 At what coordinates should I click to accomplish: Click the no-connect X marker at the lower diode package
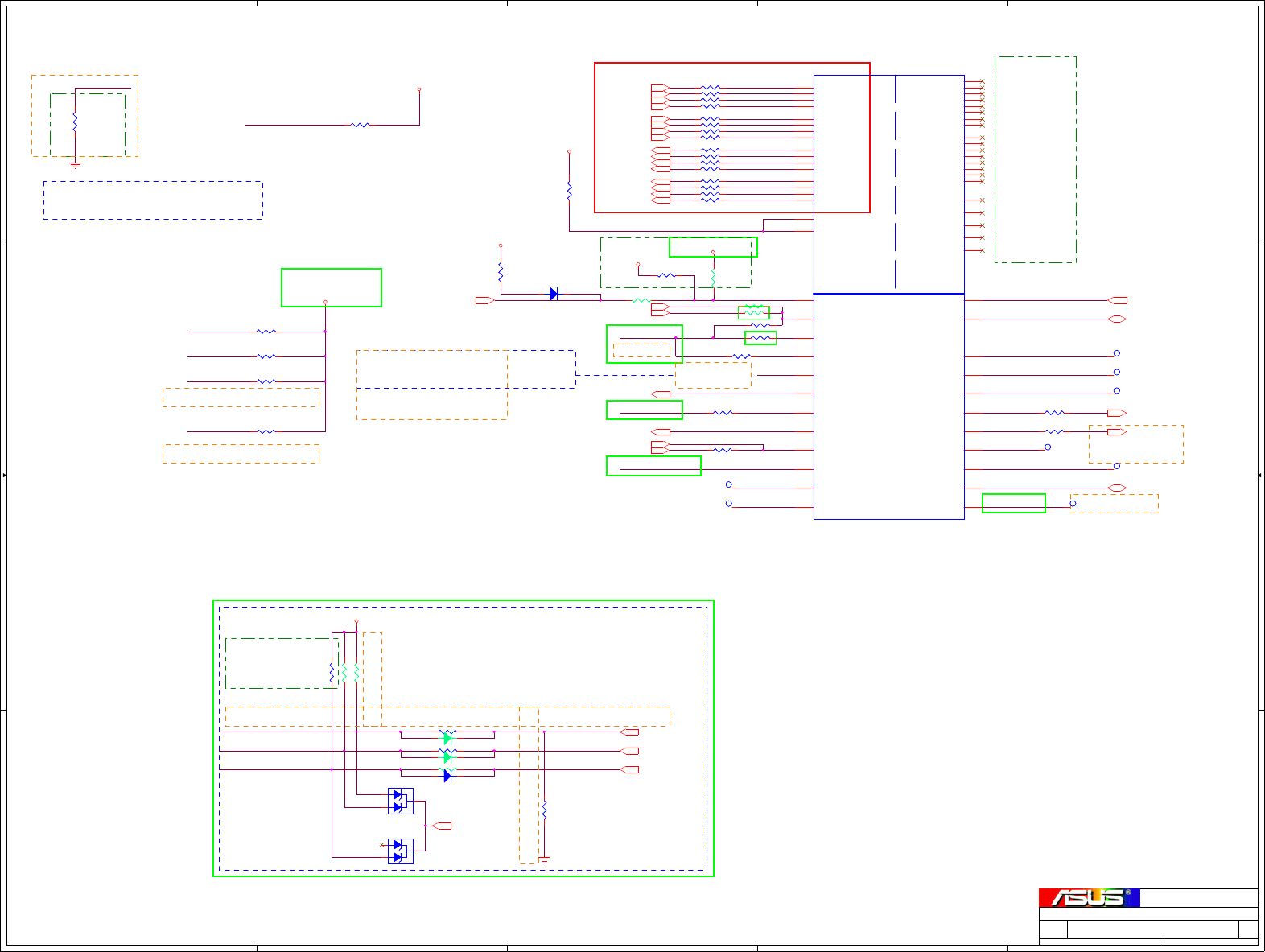[x=381, y=845]
